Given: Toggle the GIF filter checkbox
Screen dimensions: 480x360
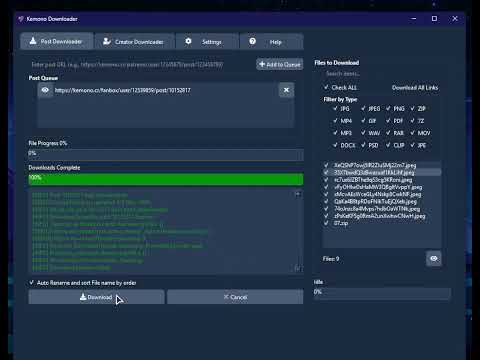Looking at the screenshot, I should (363, 121).
